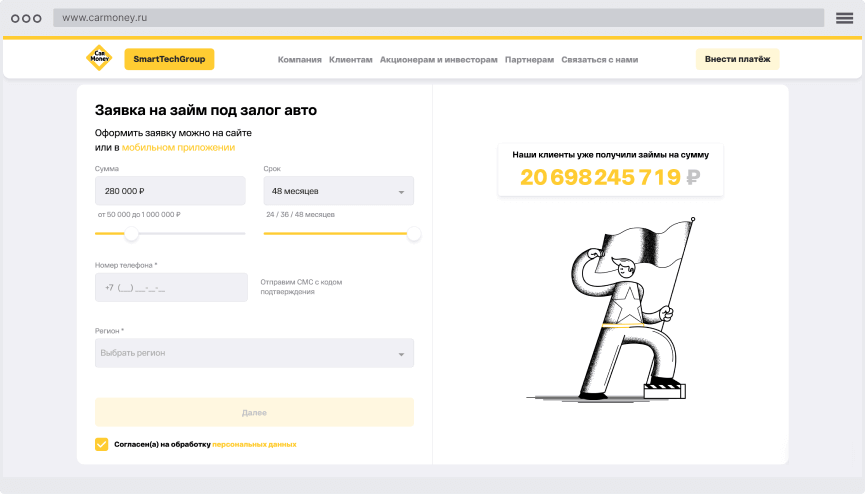Open the Компания menu item
The image size is (865, 494).
[299, 60]
